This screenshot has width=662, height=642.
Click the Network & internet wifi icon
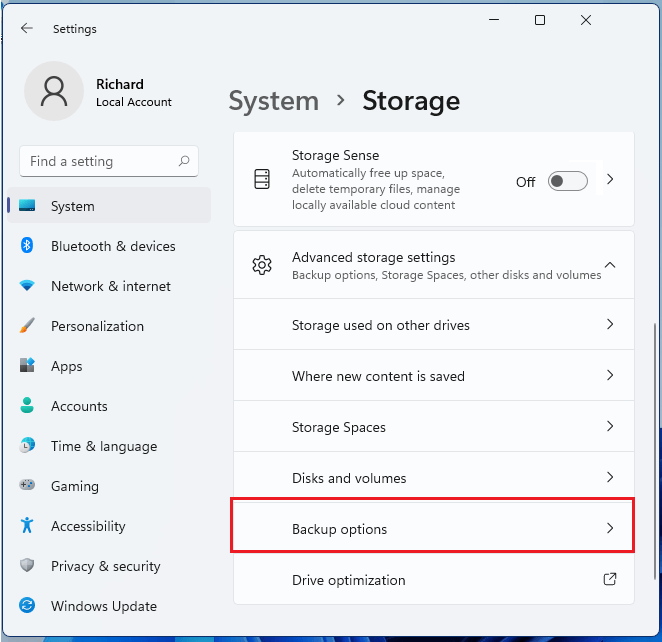[x=28, y=286]
